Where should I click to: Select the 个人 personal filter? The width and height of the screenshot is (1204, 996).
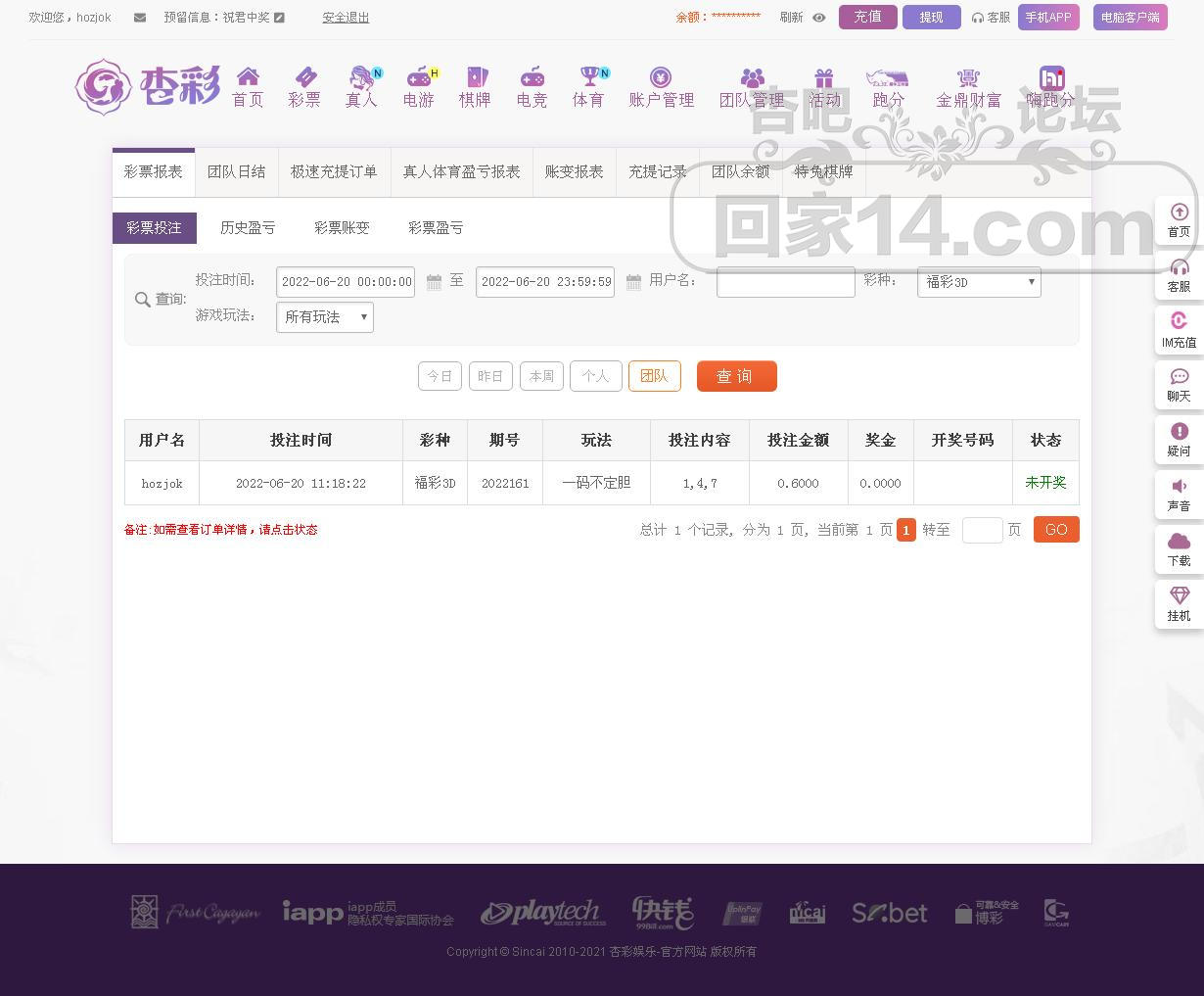point(595,376)
